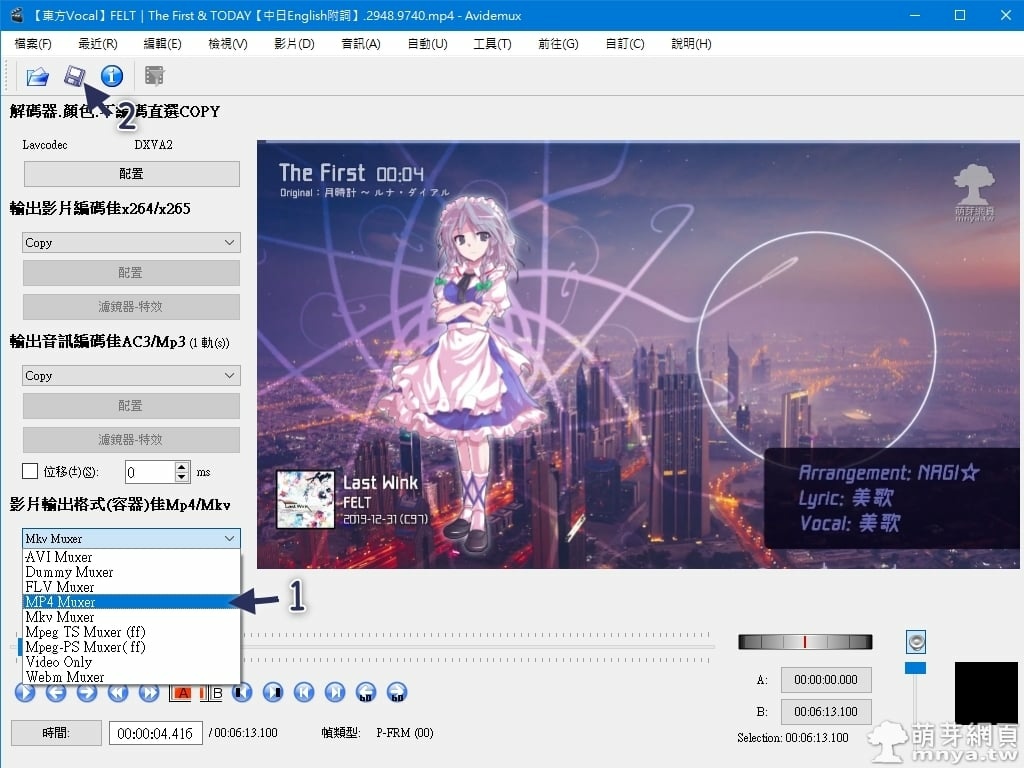Screen dimensions: 1024x768
Task: Click the jog wheel shuttle control
Action: click(x=805, y=642)
